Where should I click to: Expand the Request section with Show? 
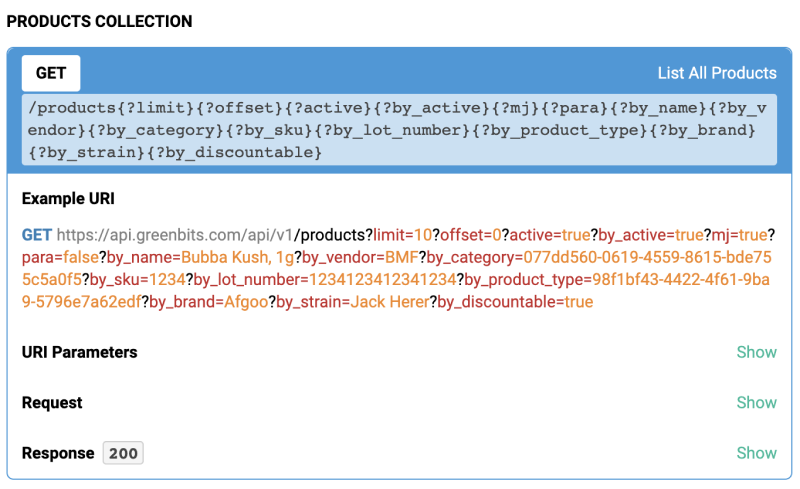756,402
